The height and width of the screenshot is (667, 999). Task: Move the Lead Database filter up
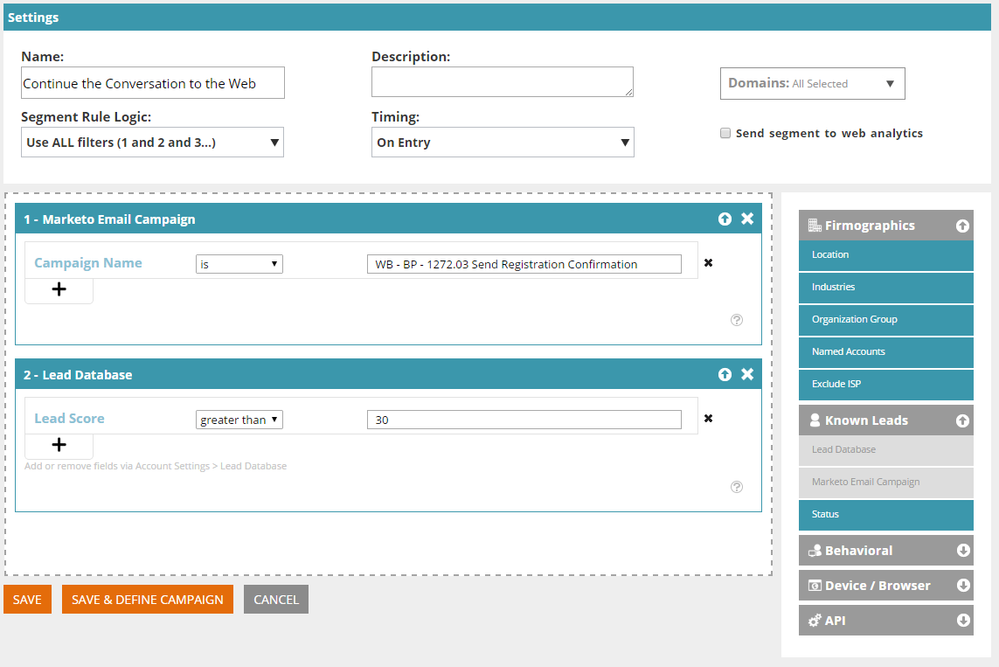pos(725,375)
